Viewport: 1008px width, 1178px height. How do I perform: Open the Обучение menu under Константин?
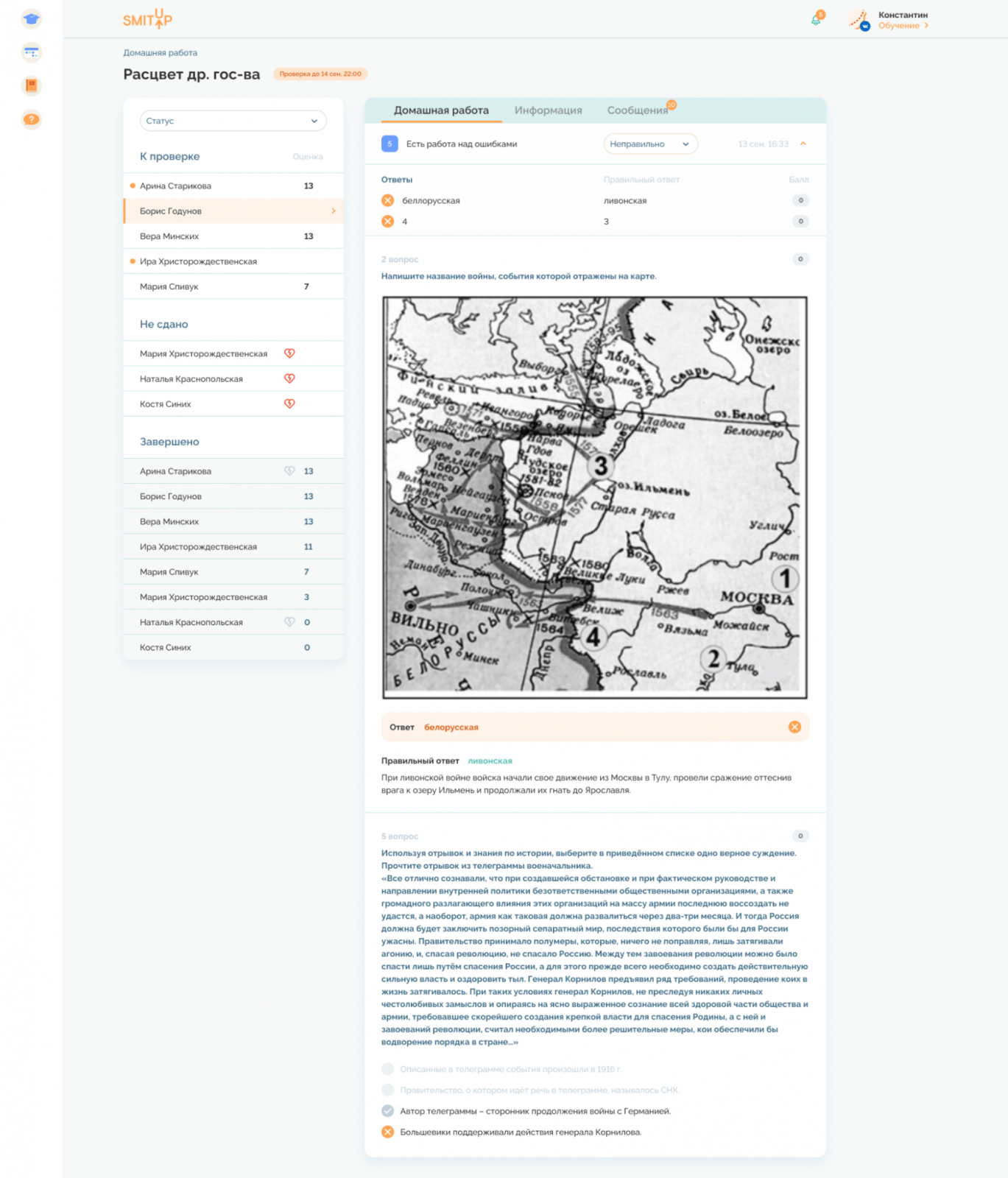tap(903, 26)
